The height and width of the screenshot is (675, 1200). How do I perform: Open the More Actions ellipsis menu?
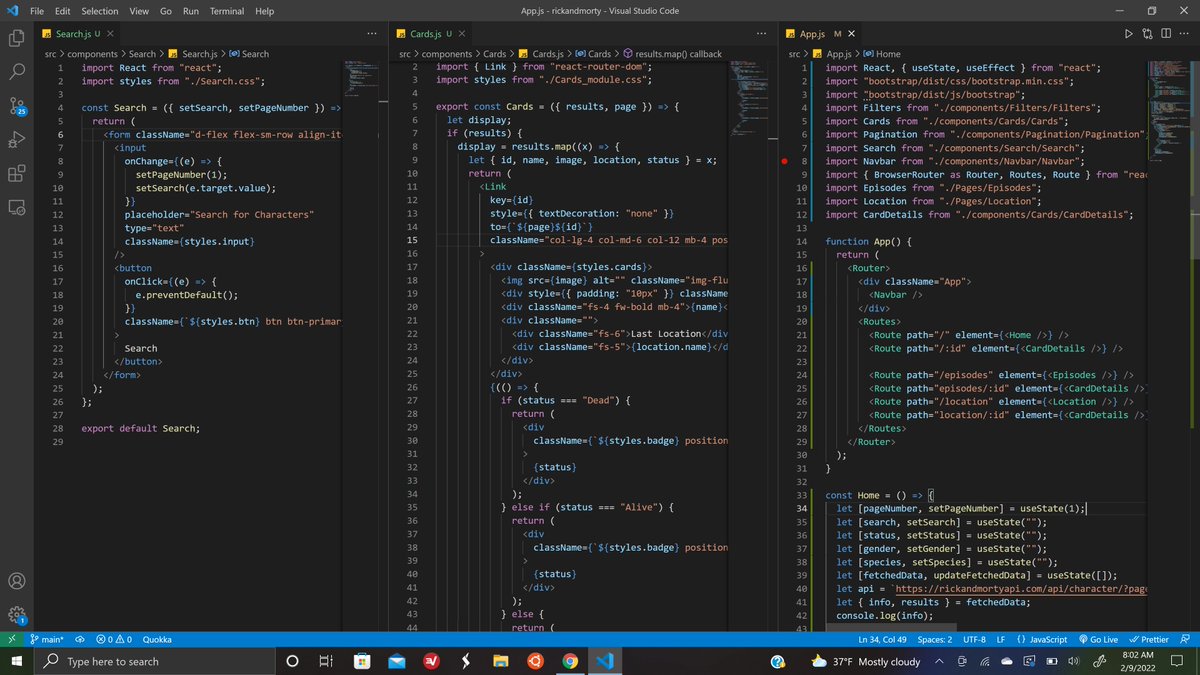click(x=1182, y=34)
